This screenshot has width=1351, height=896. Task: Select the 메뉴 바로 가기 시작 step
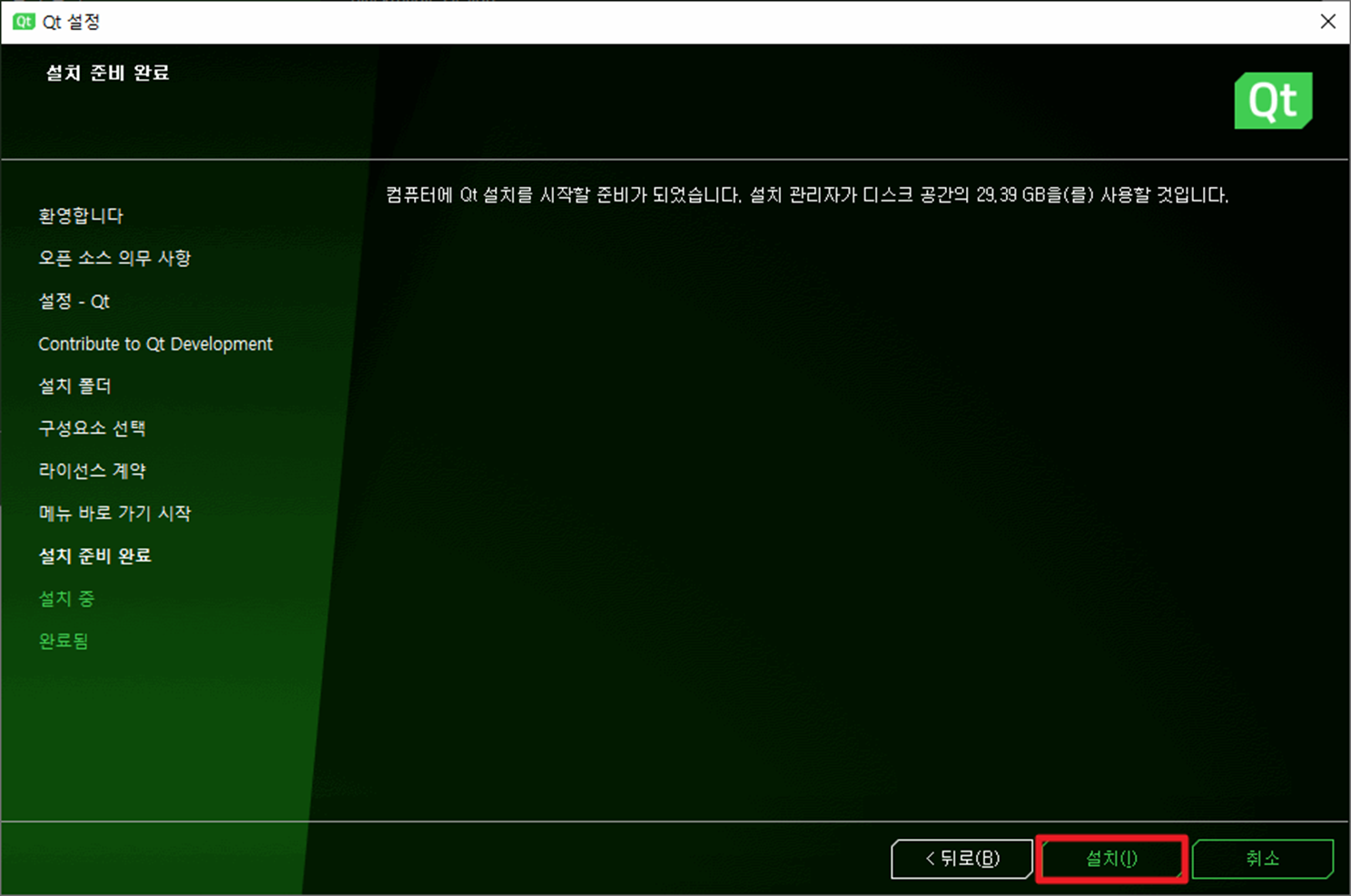point(114,513)
